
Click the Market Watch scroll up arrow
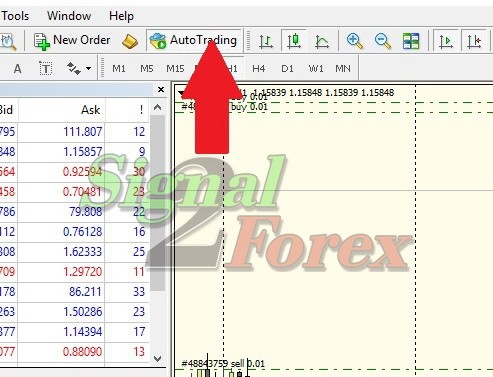pos(158,107)
